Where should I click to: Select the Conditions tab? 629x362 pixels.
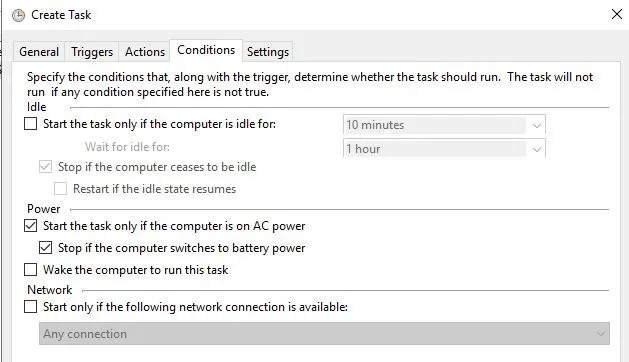(206, 50)
